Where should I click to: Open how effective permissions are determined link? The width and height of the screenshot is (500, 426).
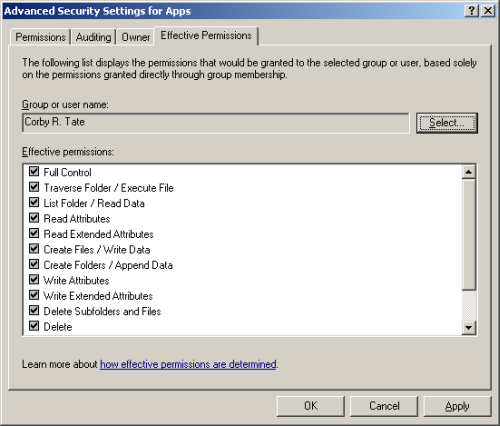188,364
